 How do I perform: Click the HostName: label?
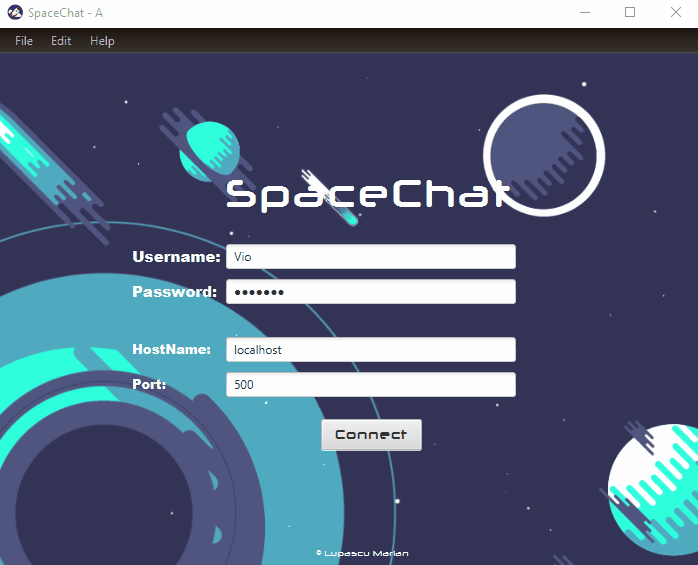click(171, 350)
